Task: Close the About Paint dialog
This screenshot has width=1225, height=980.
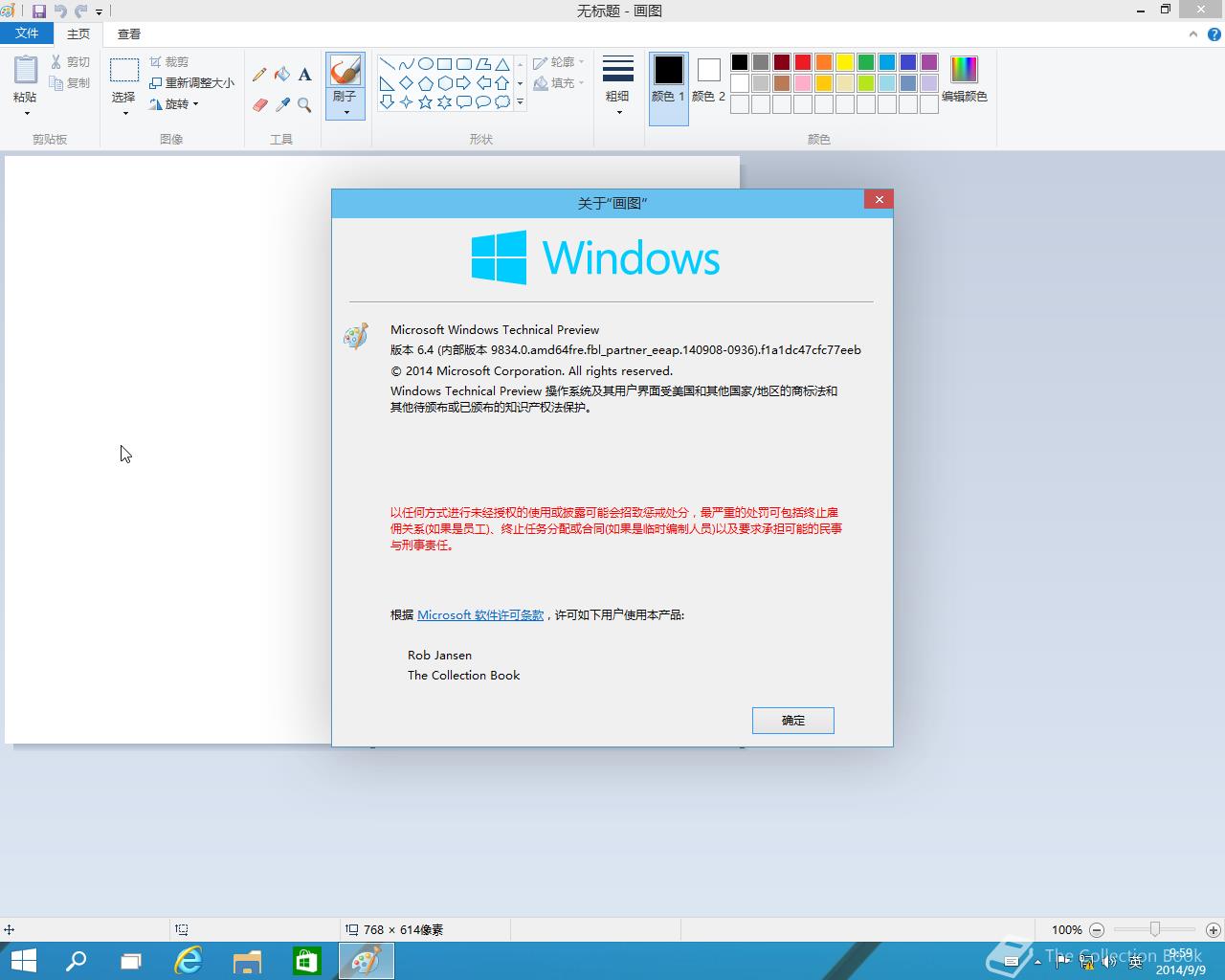Action: 879,199
